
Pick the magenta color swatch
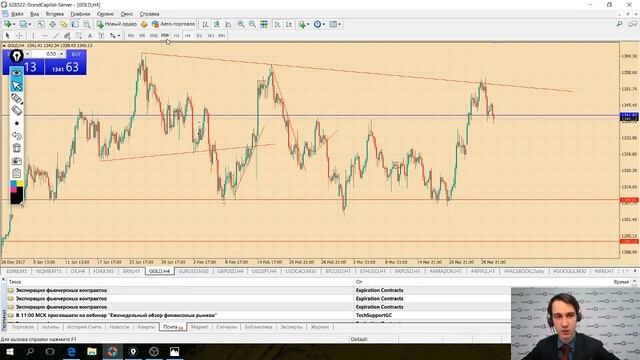click(x=13, y=190)
